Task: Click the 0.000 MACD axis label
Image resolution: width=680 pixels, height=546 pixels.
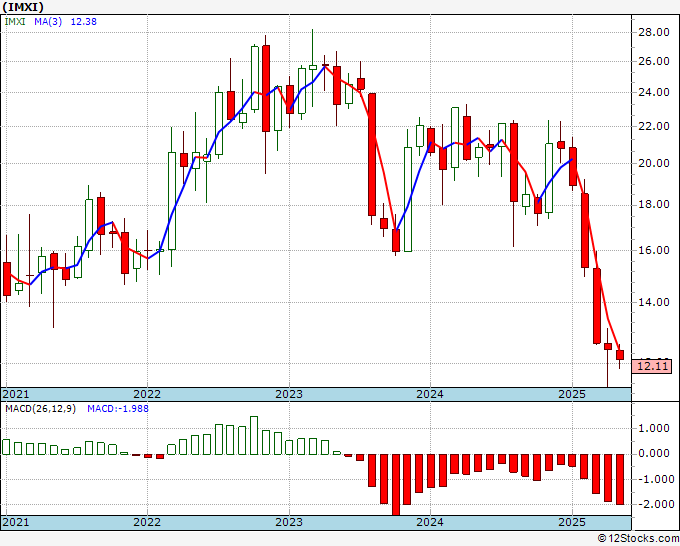Action: click(x=655, y=454)
